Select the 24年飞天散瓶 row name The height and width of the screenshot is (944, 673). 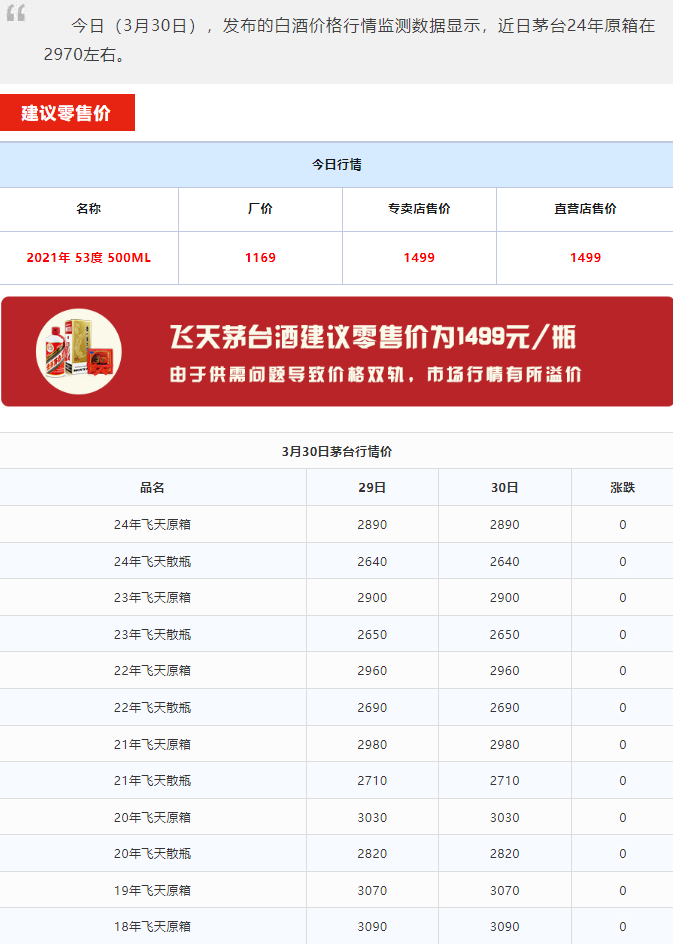(x=152, y=562)
